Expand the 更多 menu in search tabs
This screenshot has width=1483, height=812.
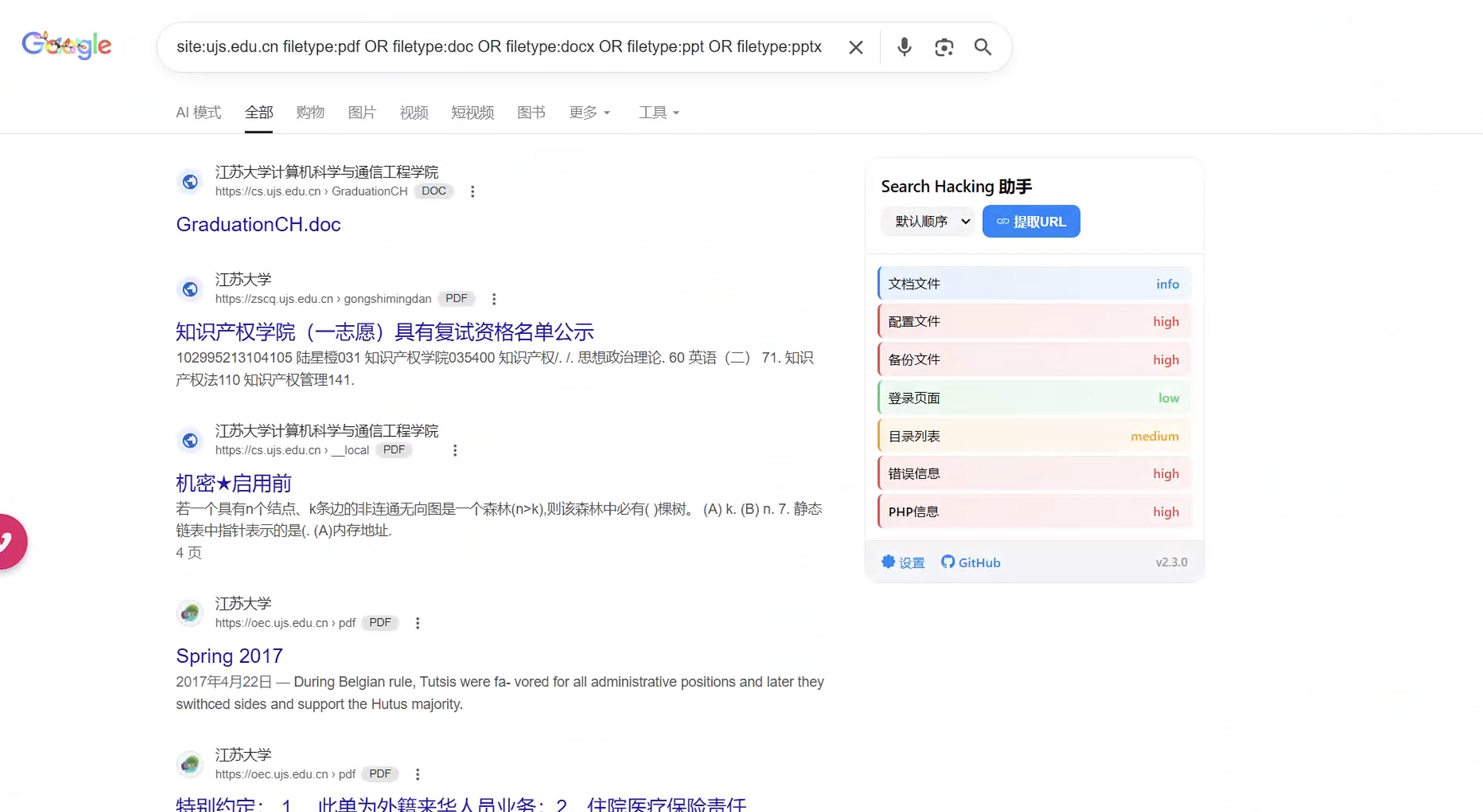pos(589,112)
